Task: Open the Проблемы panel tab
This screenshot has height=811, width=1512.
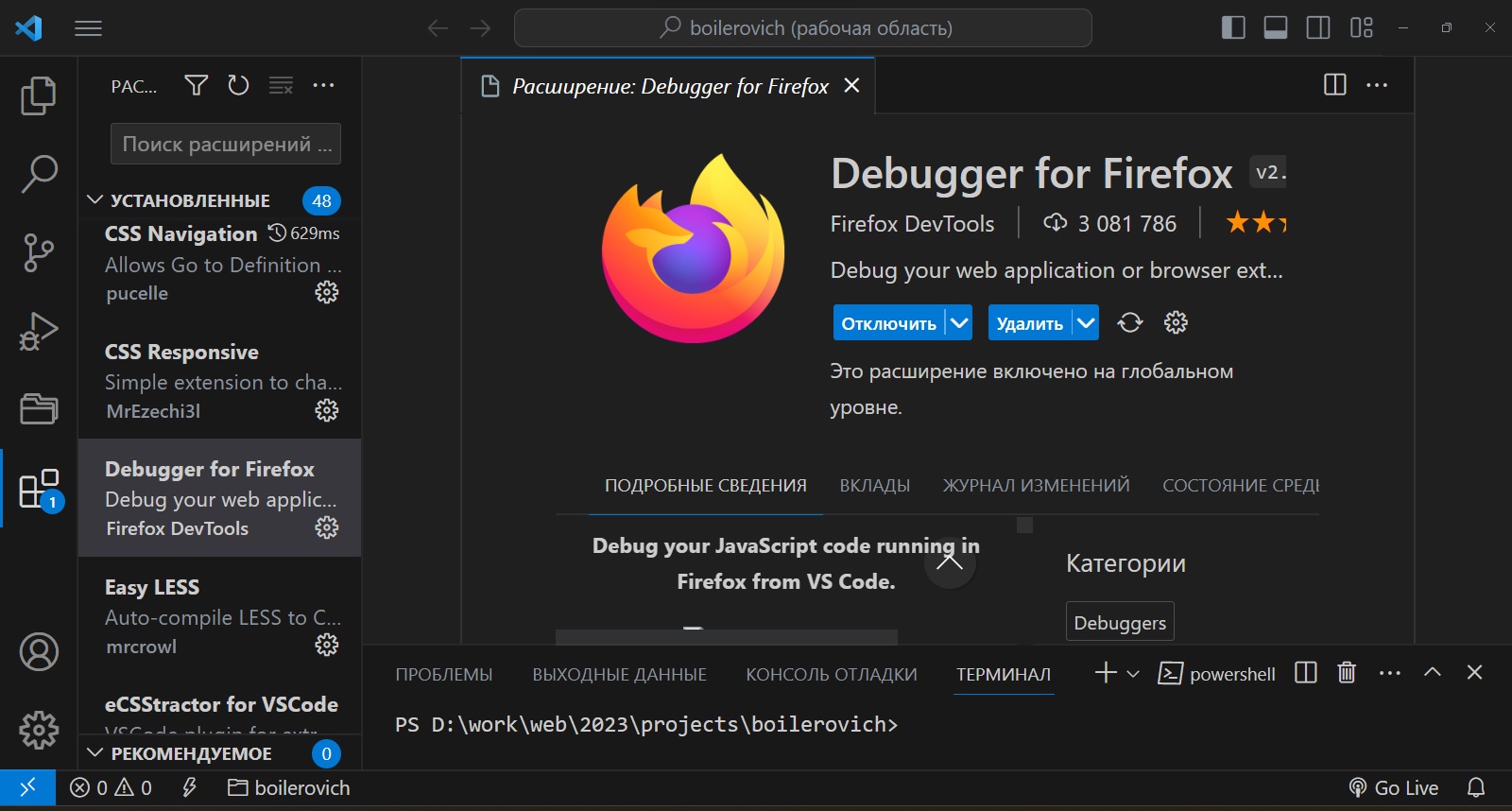Action: pyautogui.click(x=444, y=674)
